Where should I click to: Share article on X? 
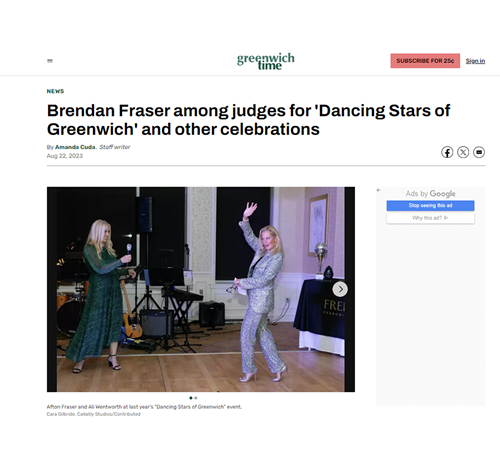click(x=463, y=152)
